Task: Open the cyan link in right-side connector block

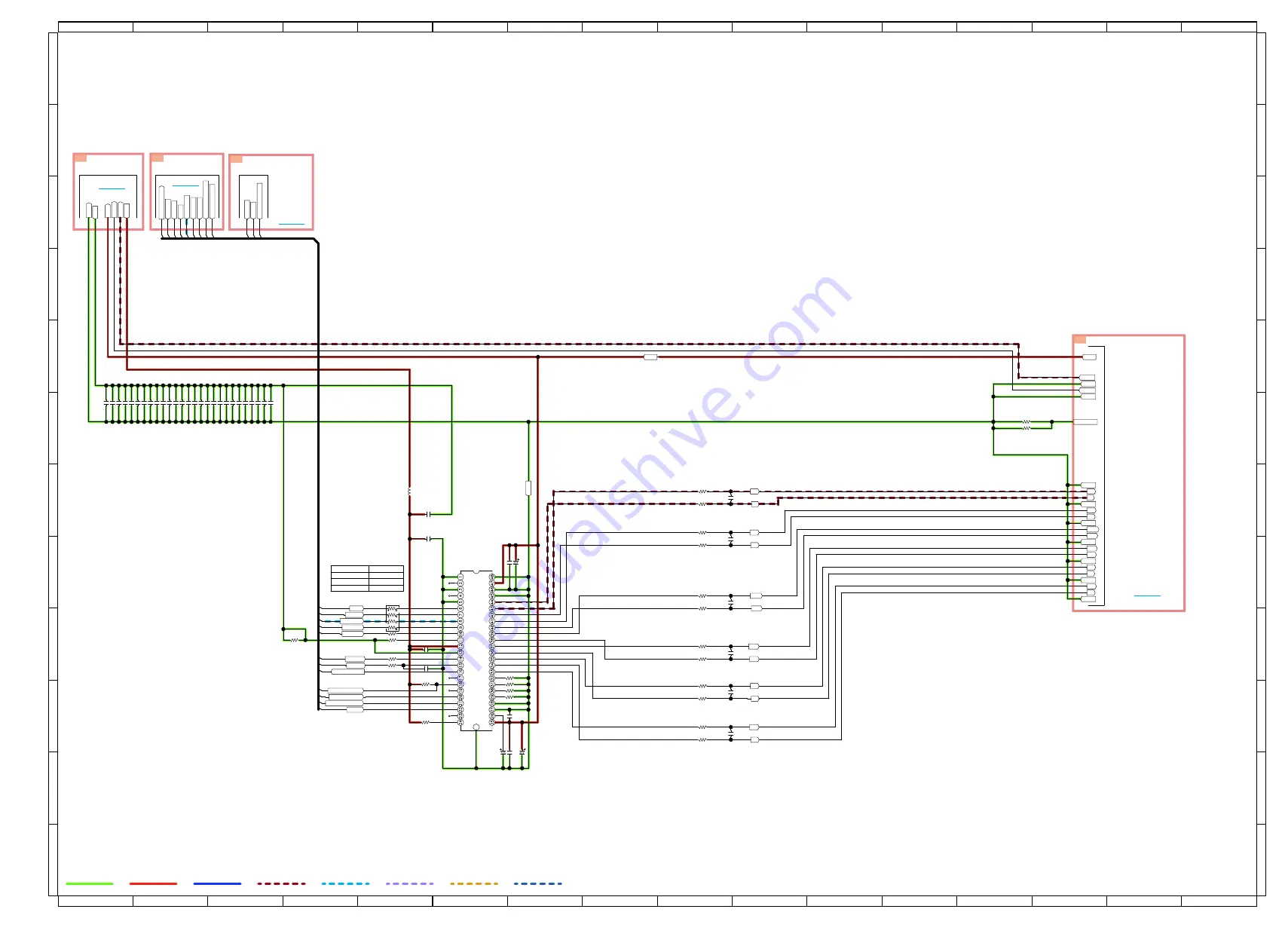Action: [x=1147, y=595]
